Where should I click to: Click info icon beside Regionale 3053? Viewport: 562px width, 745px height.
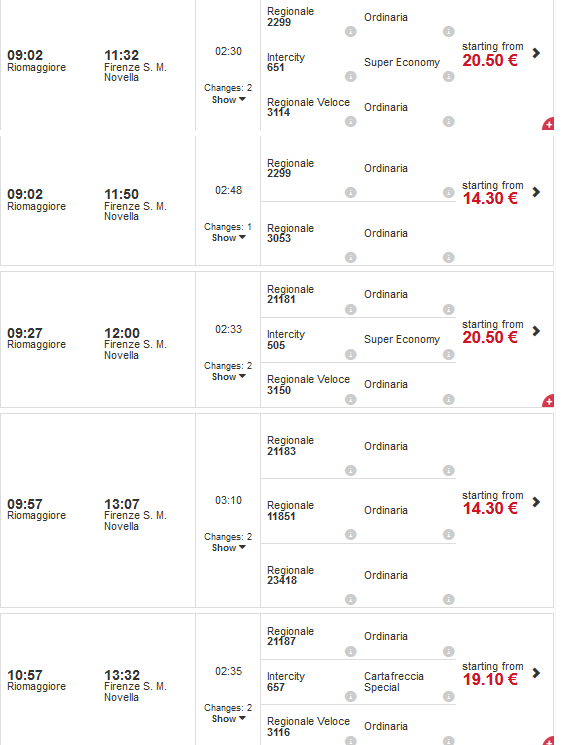pos(351,258)
